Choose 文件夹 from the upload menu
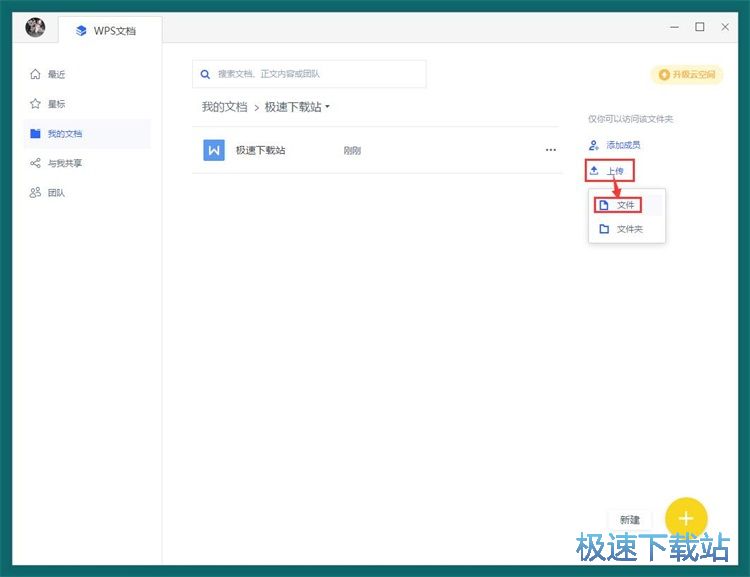Screen dimensions: 750x577 coord(627,229)
